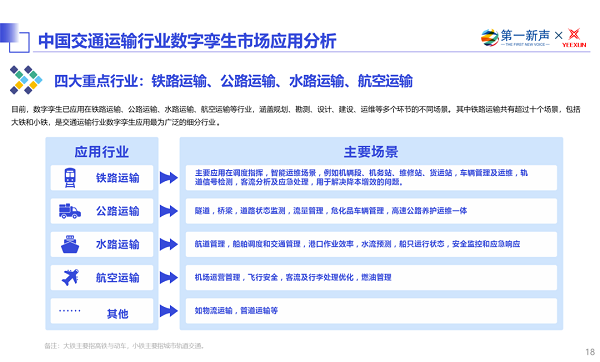This screenshot has width=600, height=362.
Task: Click the truck icon beside 公路运输
Action: (x=70, y=211)
